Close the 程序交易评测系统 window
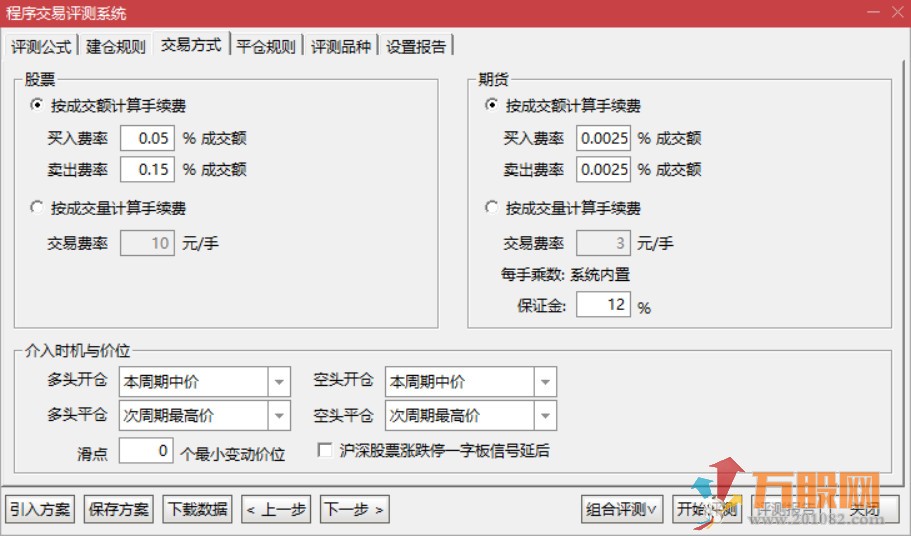 coord(898,13)
